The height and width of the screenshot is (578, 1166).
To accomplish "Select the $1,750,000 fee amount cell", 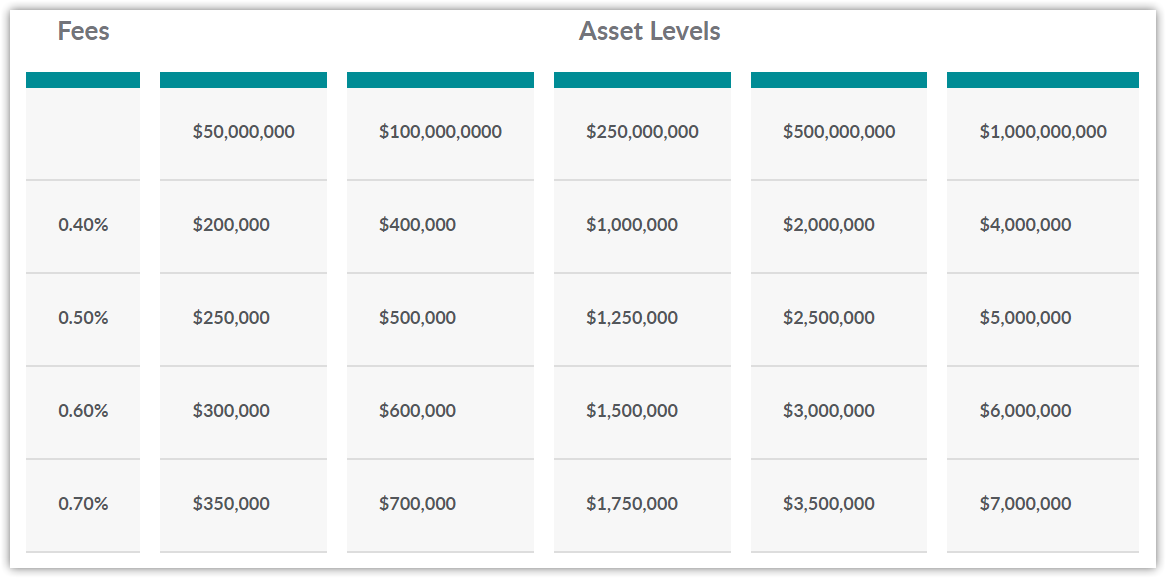I will (x=642, y=504).
